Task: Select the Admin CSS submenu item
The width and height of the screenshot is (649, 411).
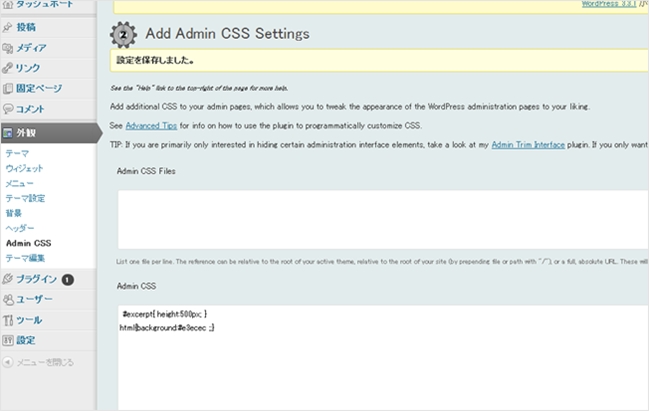Action: coord(29,243)
